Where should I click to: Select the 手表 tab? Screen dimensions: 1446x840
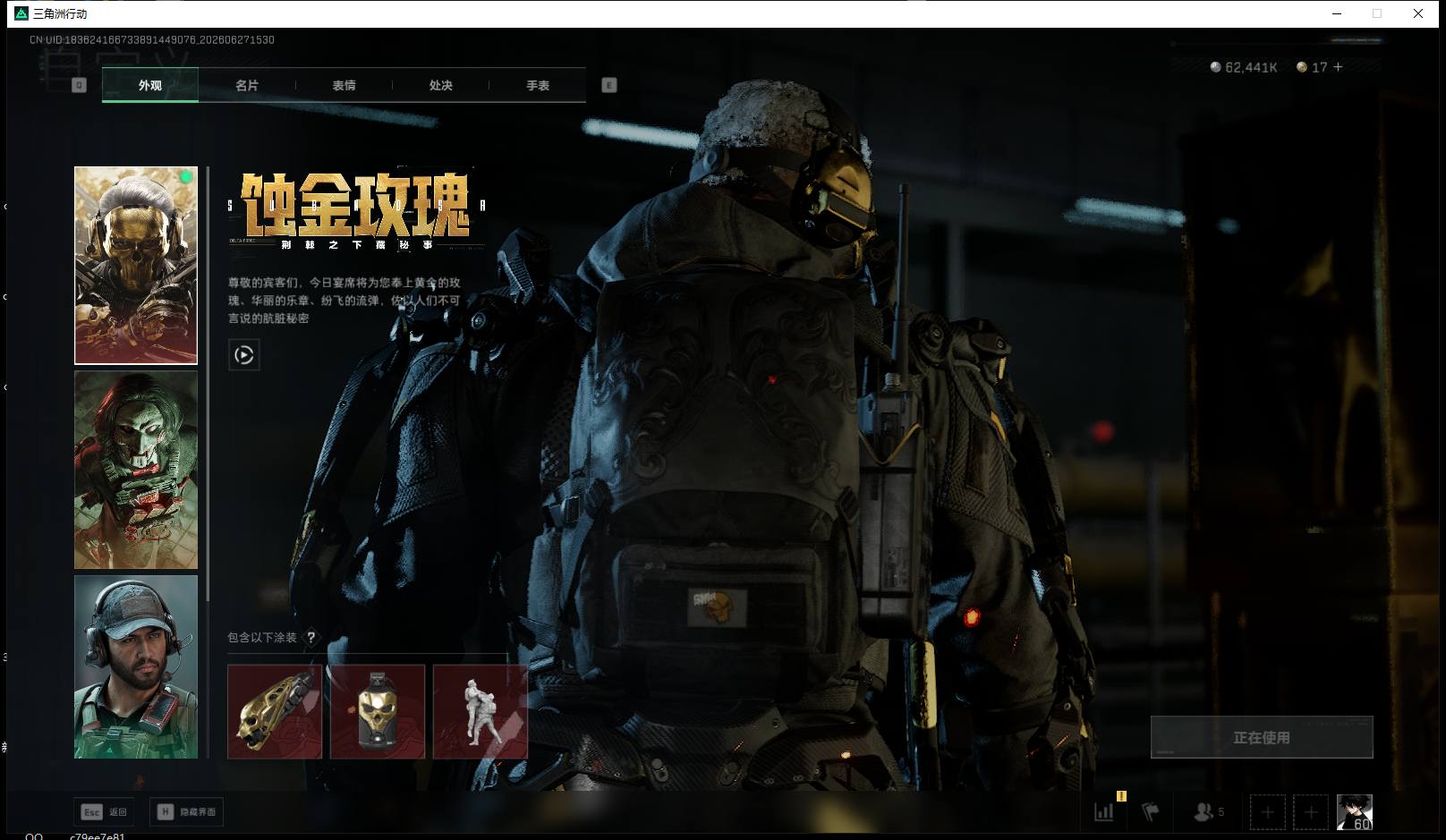538,85
